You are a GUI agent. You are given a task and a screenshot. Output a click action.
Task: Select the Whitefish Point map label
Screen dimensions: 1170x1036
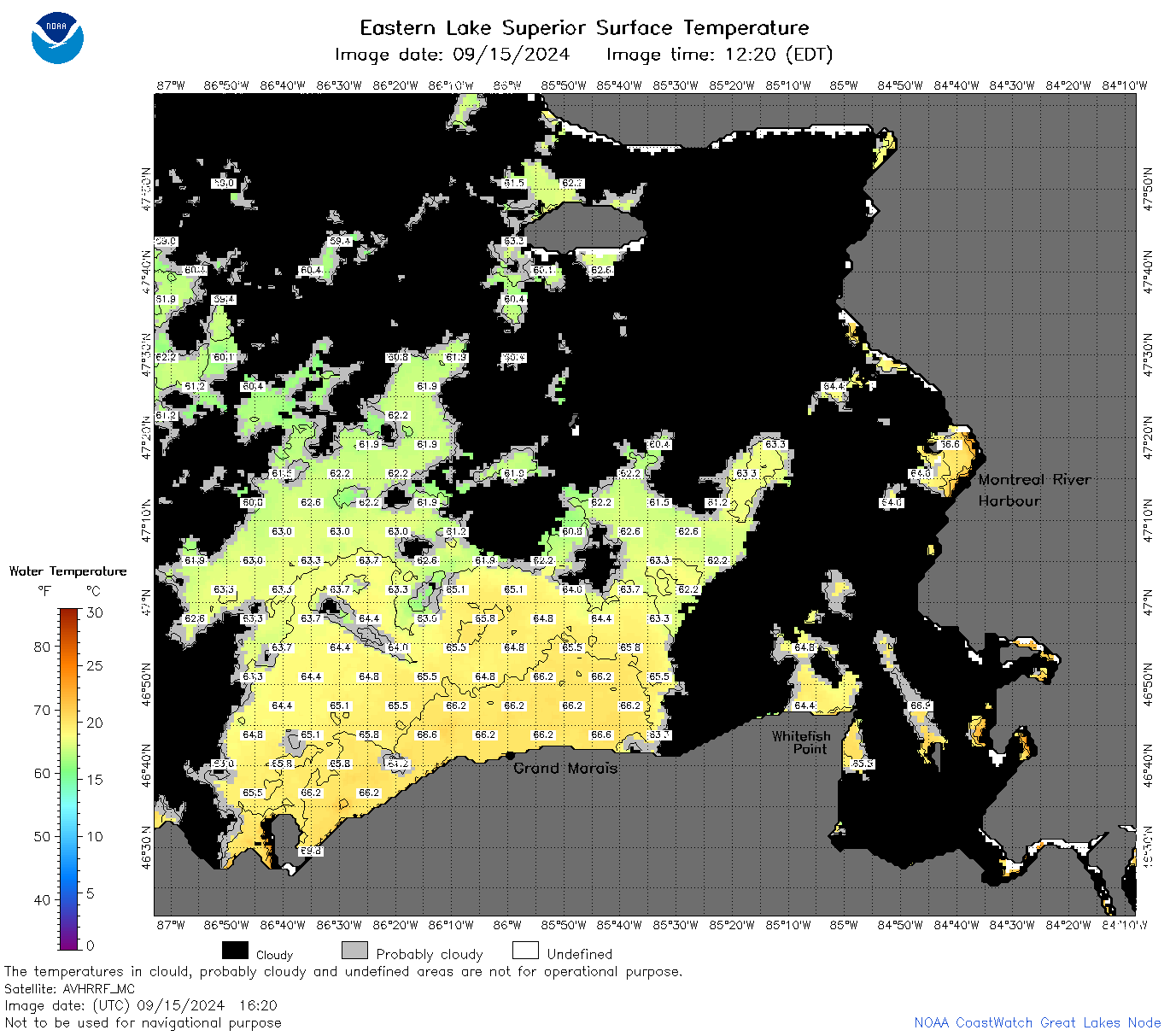tap(801, 742)
